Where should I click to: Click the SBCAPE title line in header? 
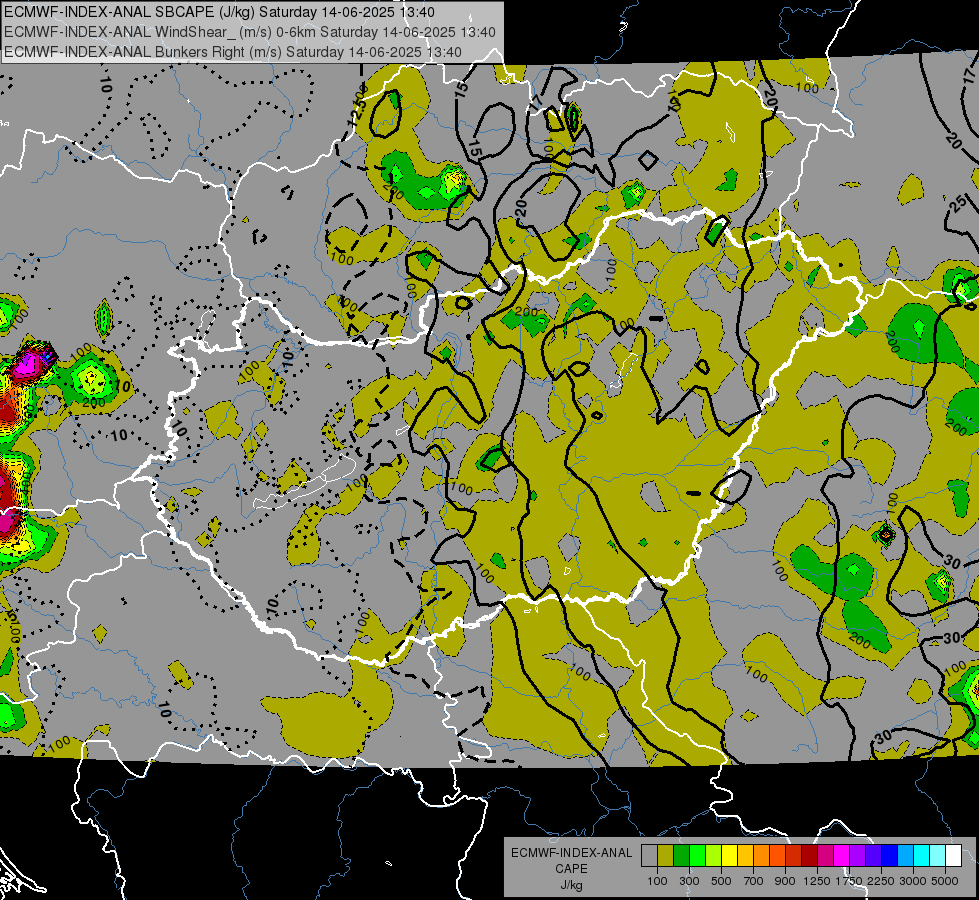tap(219, 12)
